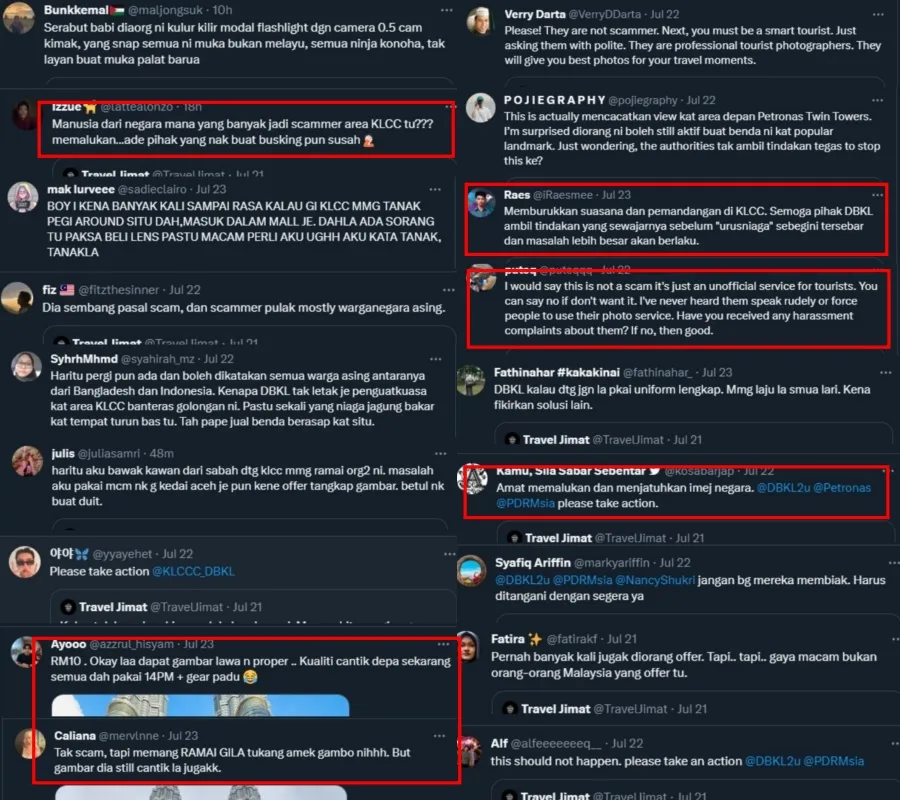Open Fatira's profile avatar

point(468,646)
